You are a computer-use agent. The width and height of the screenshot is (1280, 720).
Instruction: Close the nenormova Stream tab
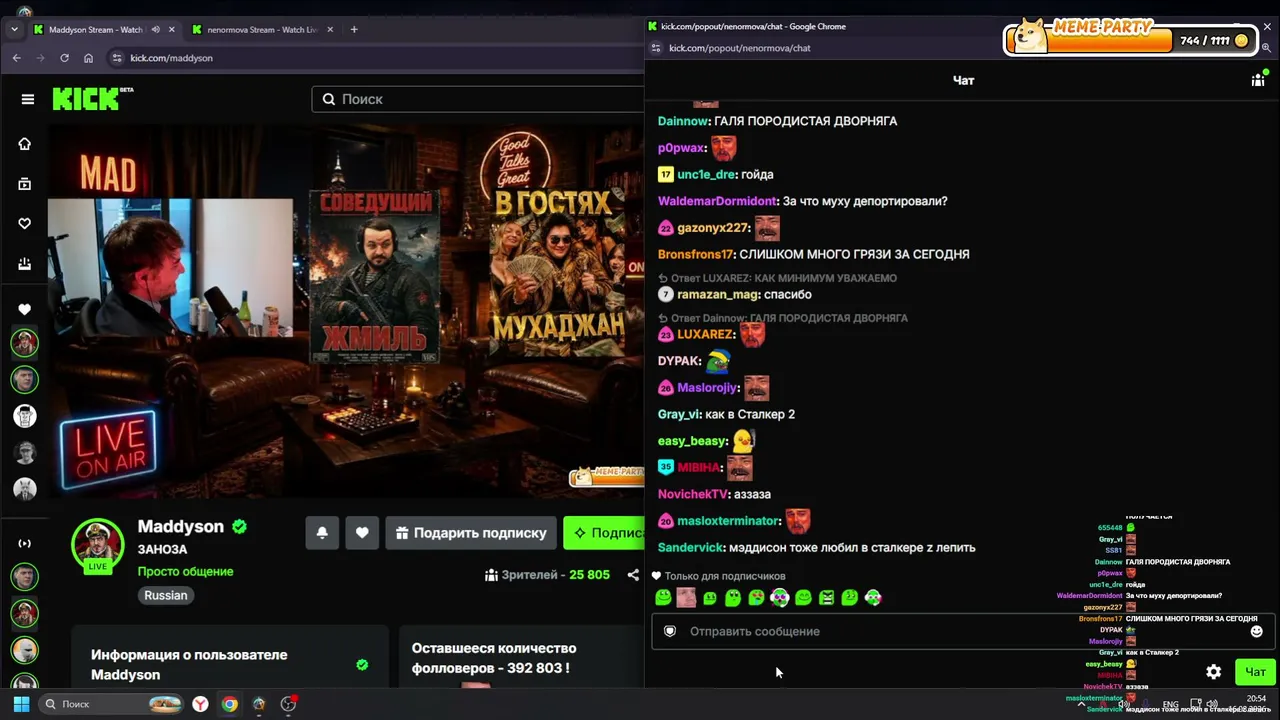[331, 30]
